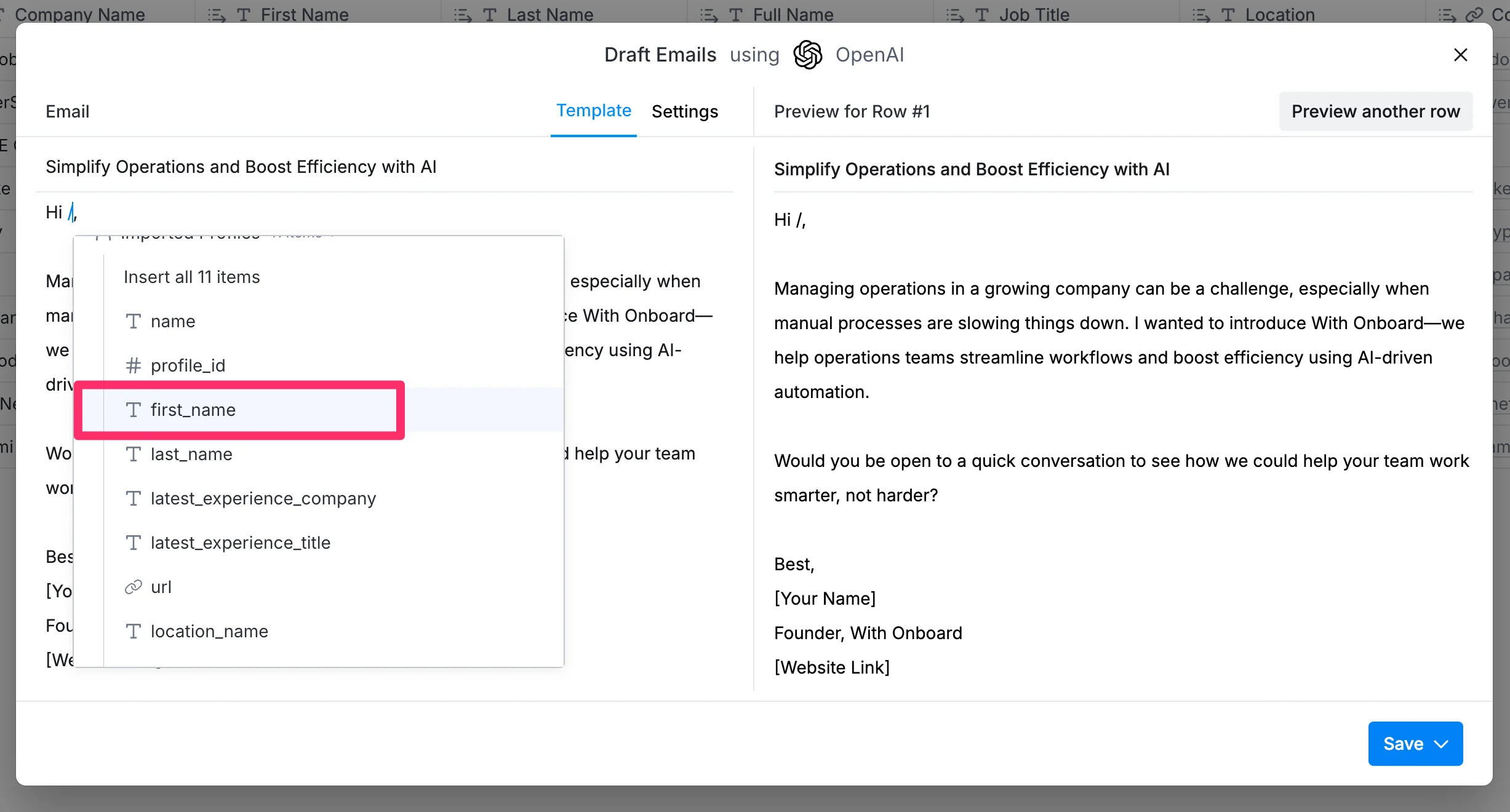This screenshot has width=1510, height=812.
Task: Click the OpenAI logo icon
Action: 807,55
